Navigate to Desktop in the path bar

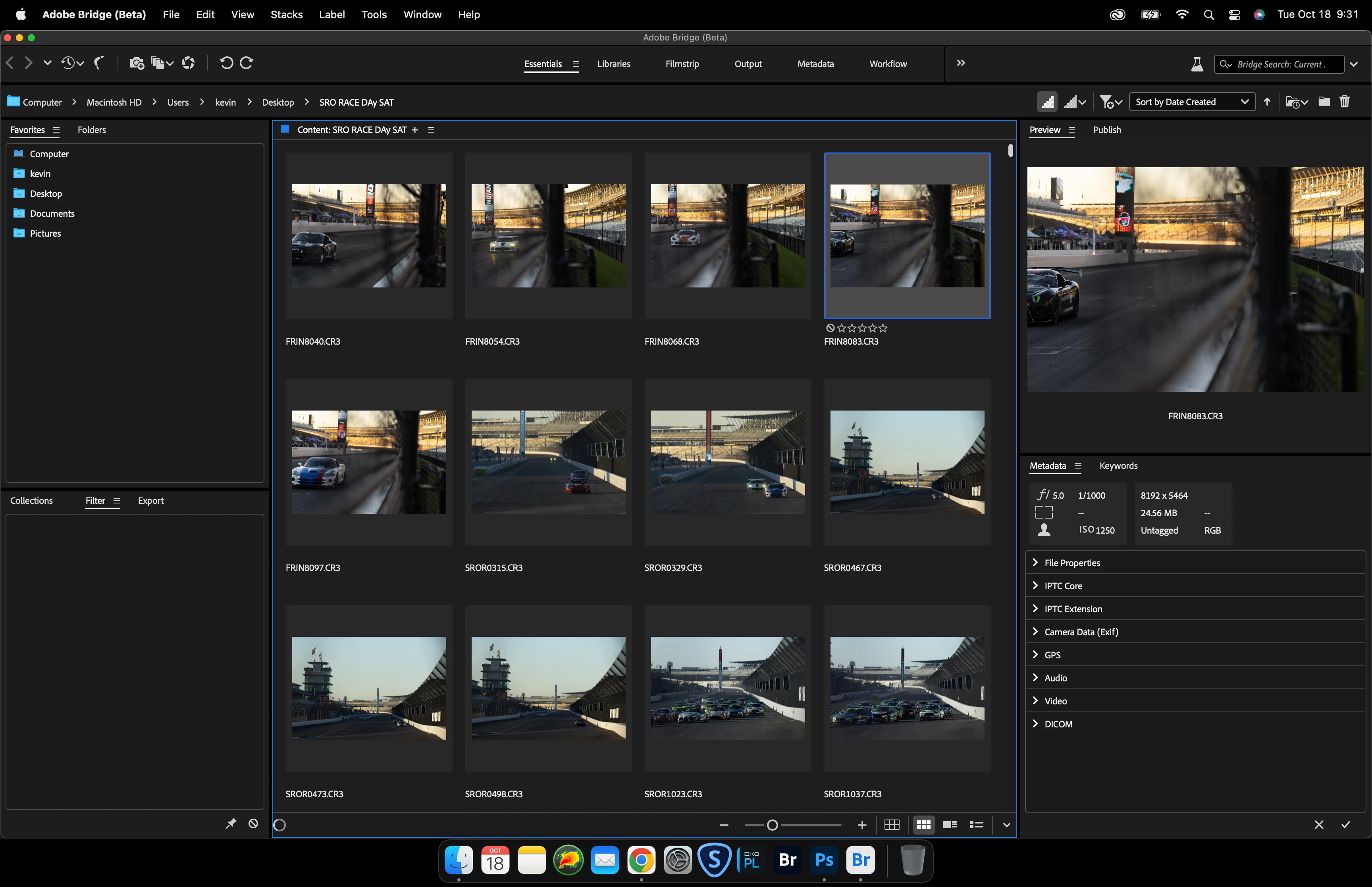point(277,102)
